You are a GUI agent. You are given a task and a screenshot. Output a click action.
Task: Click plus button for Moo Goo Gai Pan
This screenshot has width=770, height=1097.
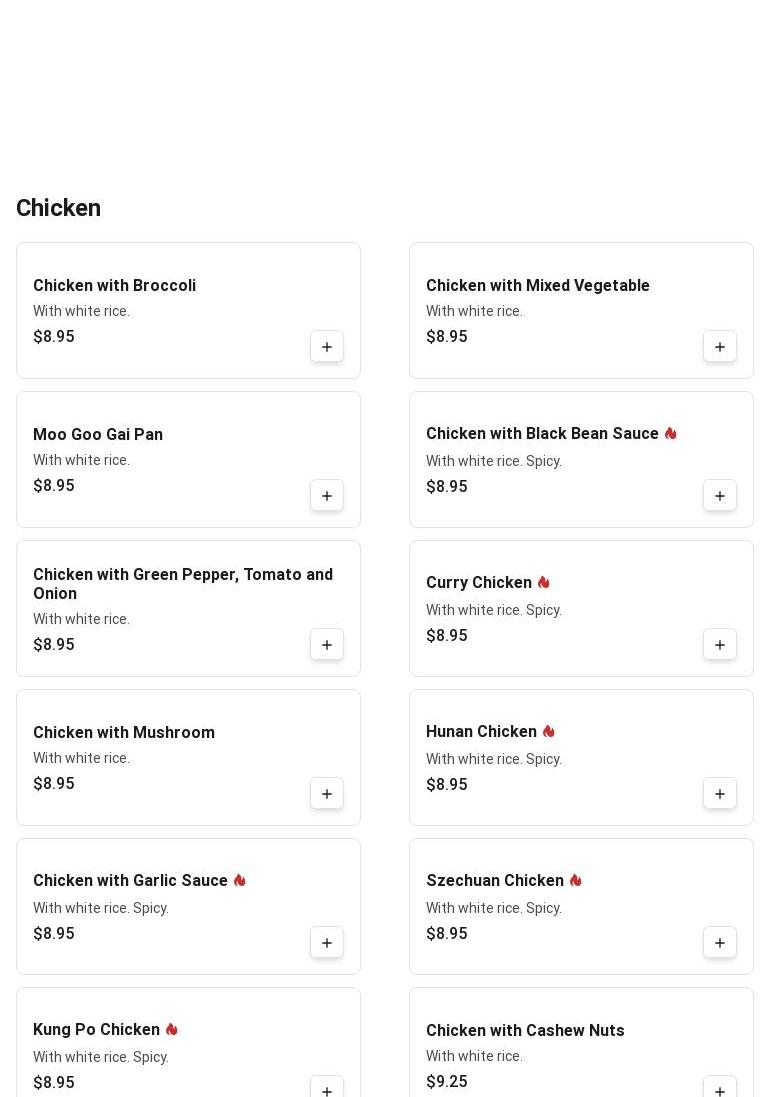click(327, 496)
